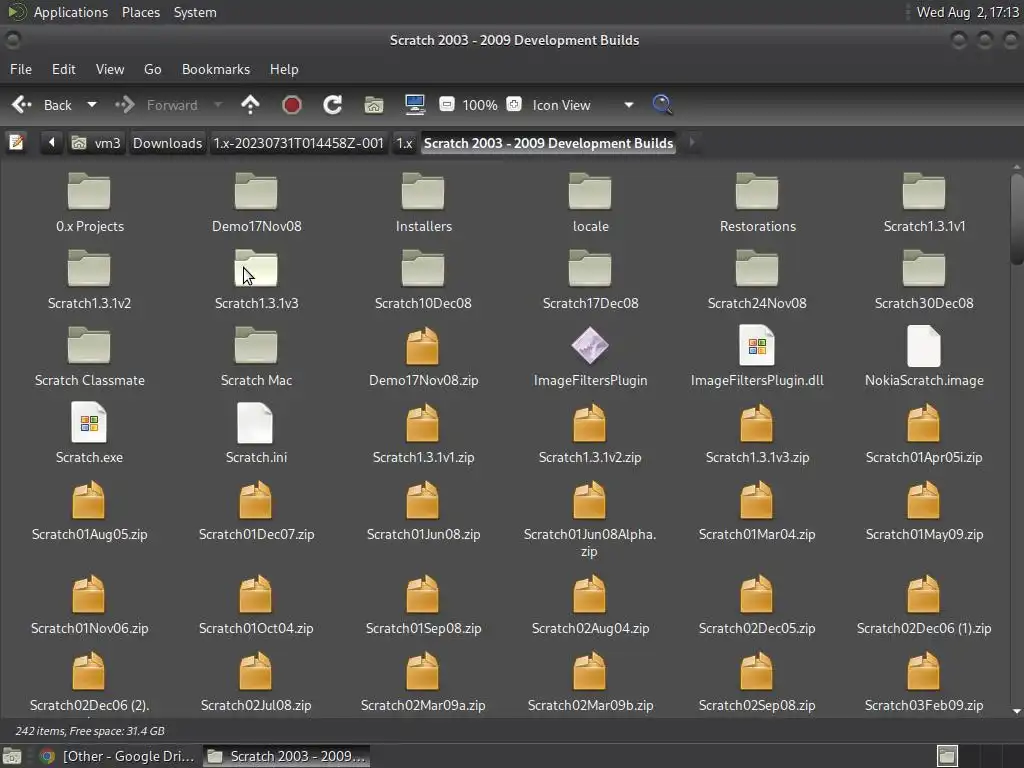
Task: Click the Scratch10Dec08 folder name
Action: [423, 303]
